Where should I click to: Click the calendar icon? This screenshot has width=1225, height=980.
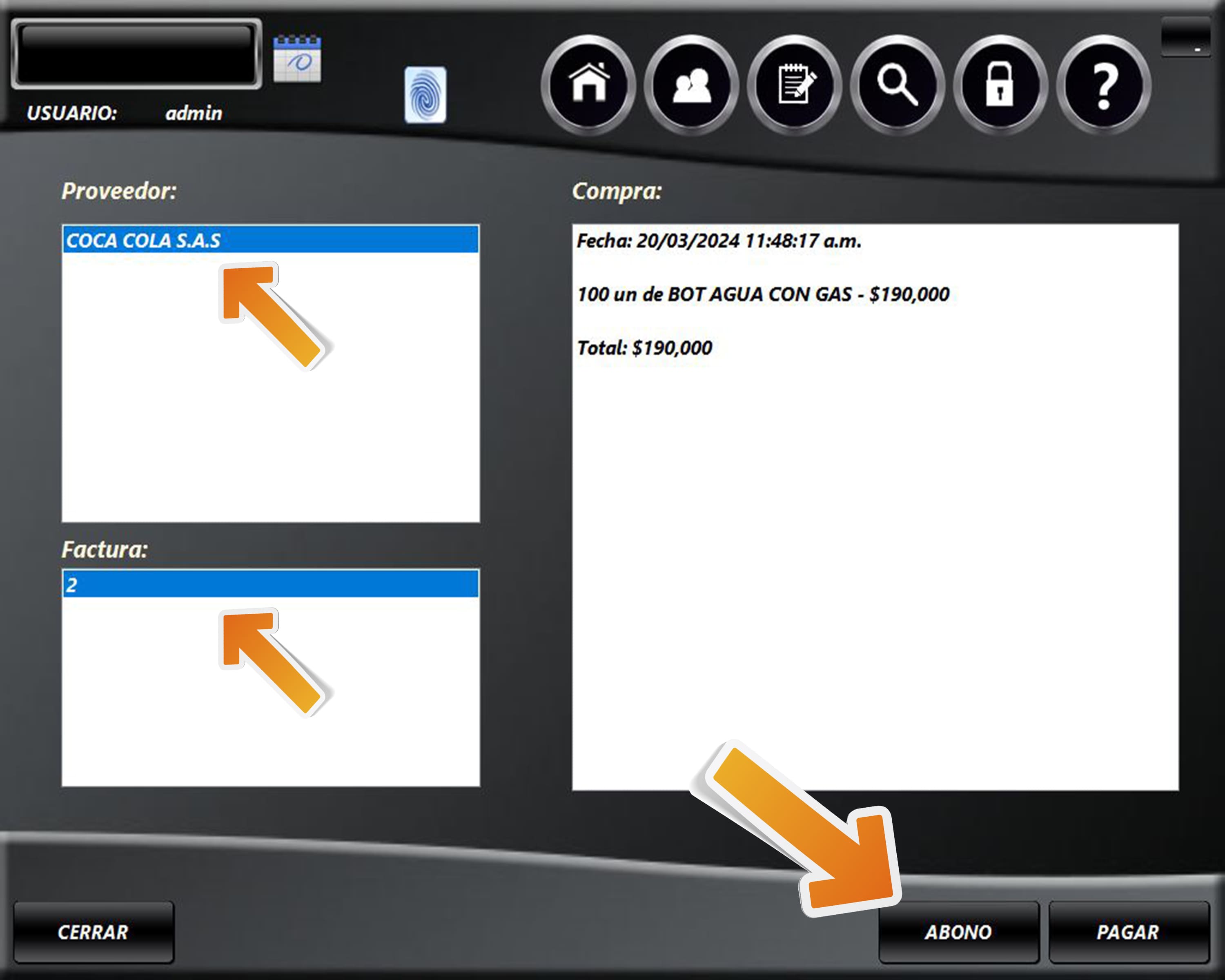click(x=297, y=59)
